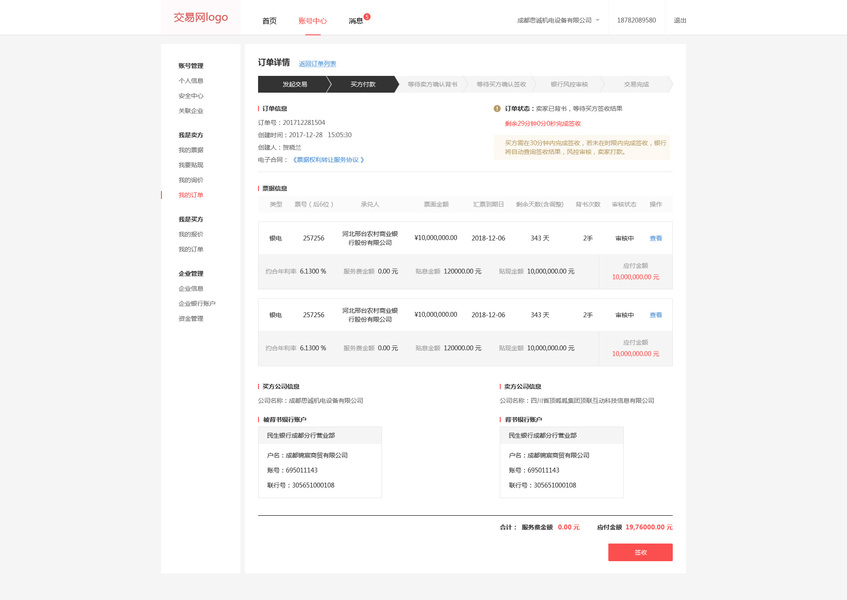Click the 汇票到期日 column header

point(488,204)
